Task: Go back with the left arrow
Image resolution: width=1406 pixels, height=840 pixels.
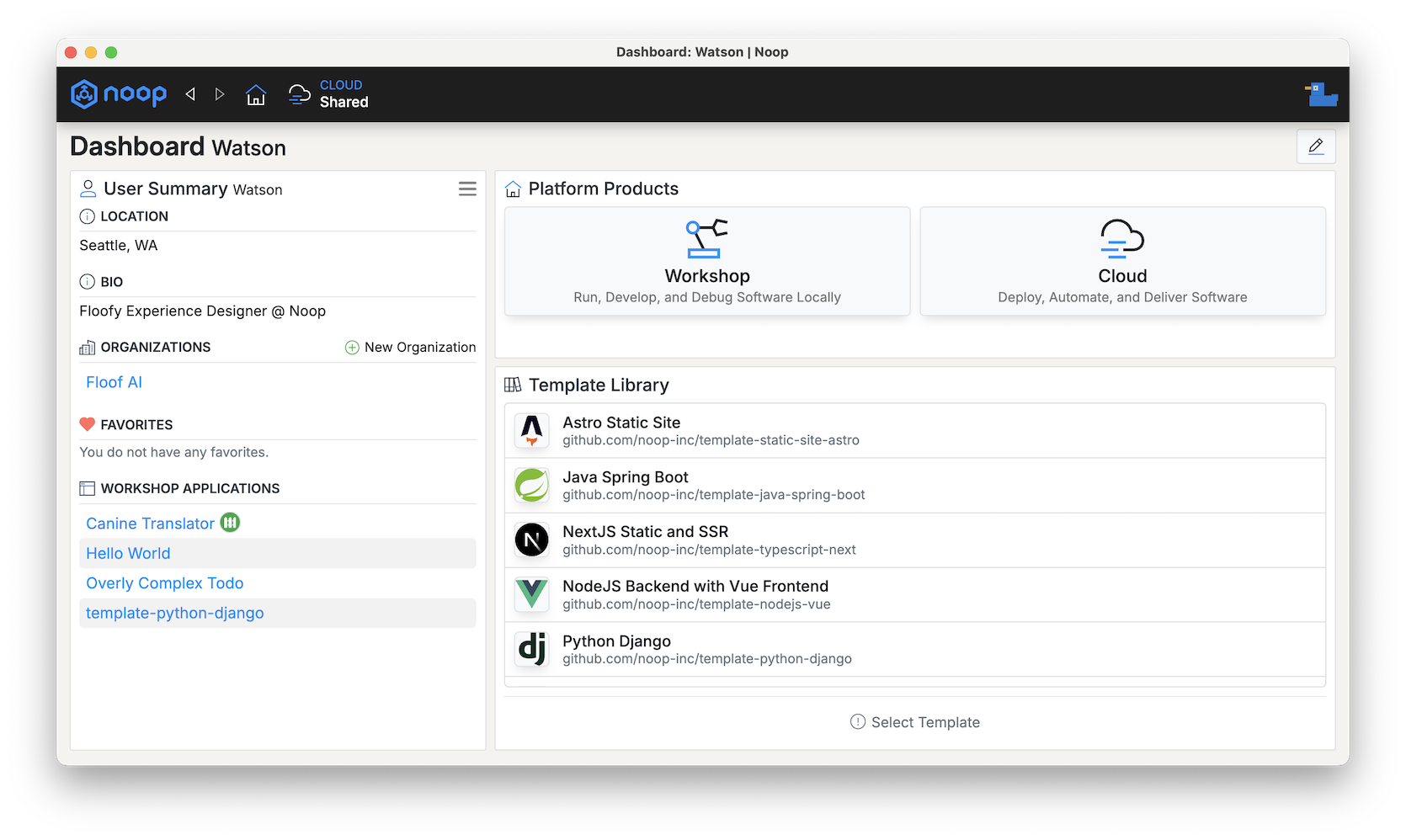Action: click(x=190, y=94)
